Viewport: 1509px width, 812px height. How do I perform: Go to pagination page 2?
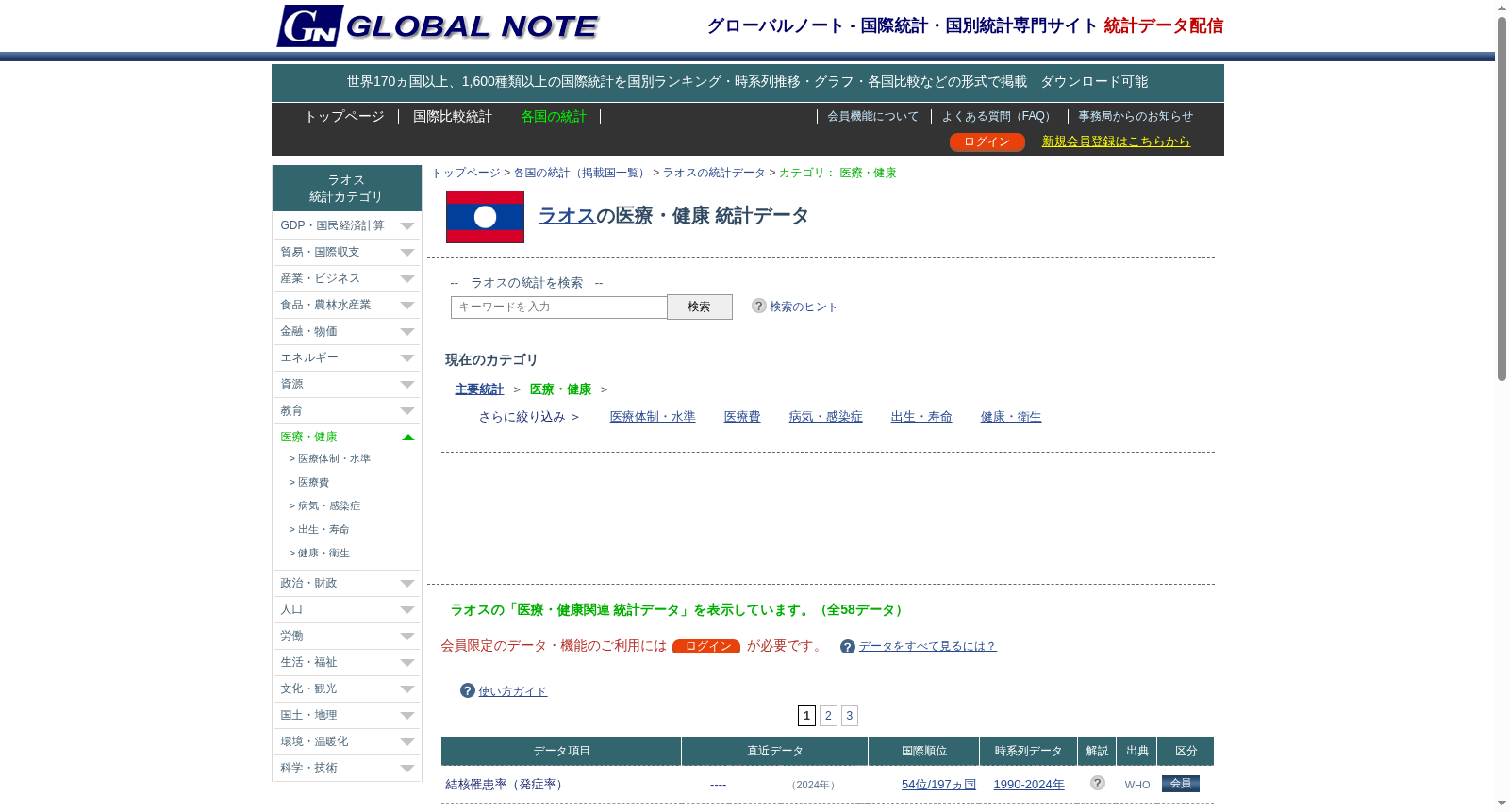[828, 716]
